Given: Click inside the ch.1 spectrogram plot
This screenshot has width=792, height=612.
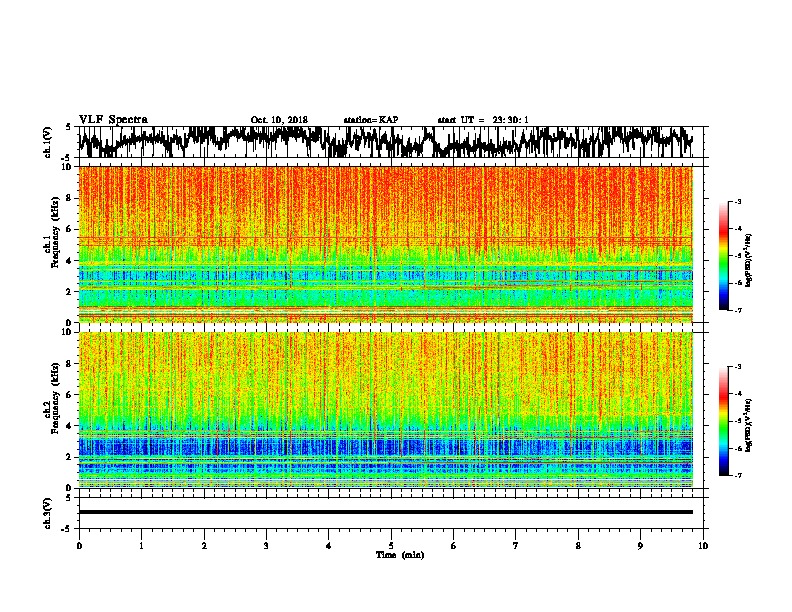Looking at the screenshot, I should 386,244.
